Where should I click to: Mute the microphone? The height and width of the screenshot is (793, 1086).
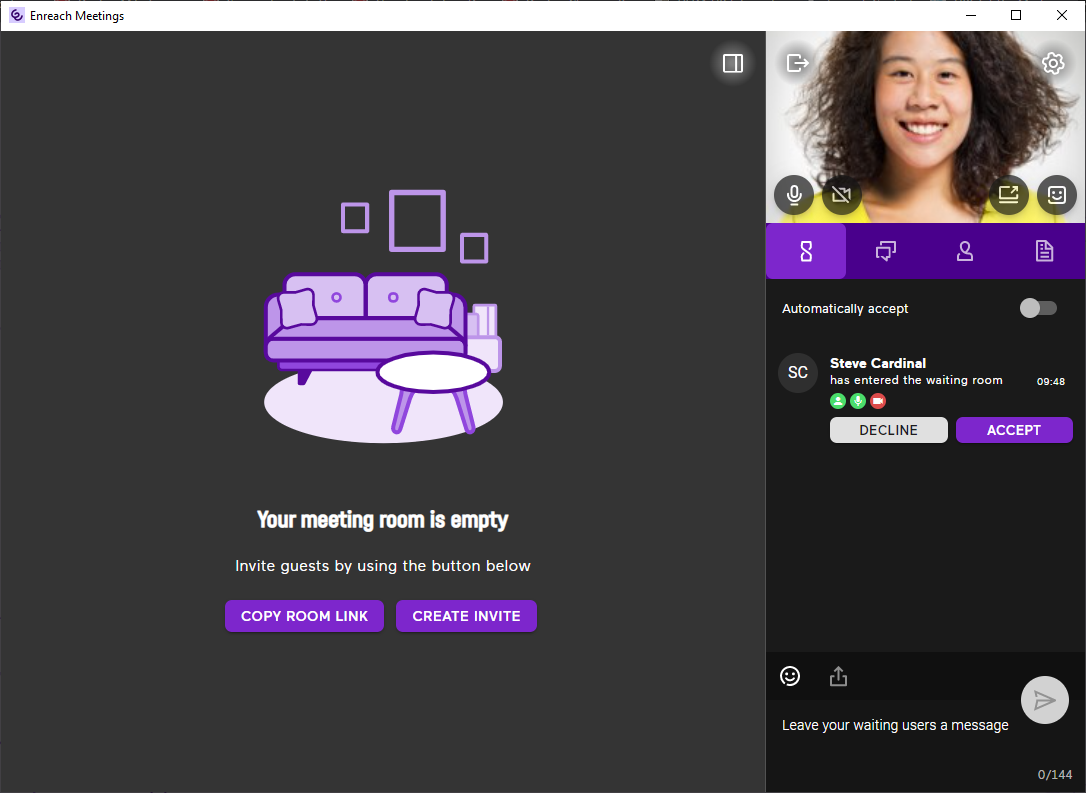click(794, 195)
